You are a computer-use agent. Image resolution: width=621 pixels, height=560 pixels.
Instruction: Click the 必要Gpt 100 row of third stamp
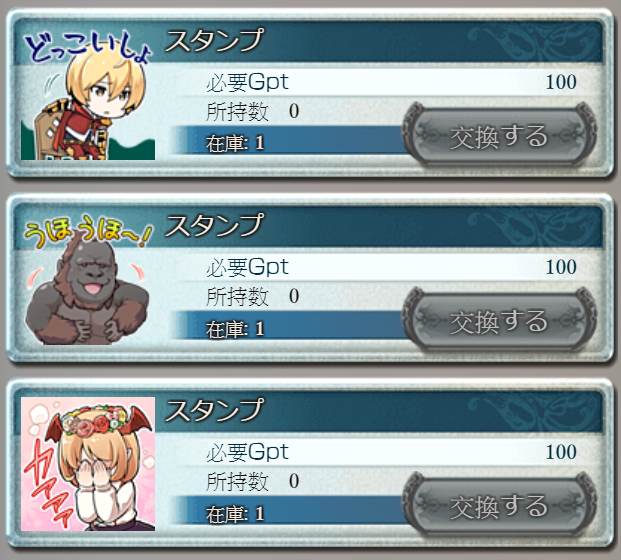click(x=390, y=452)
